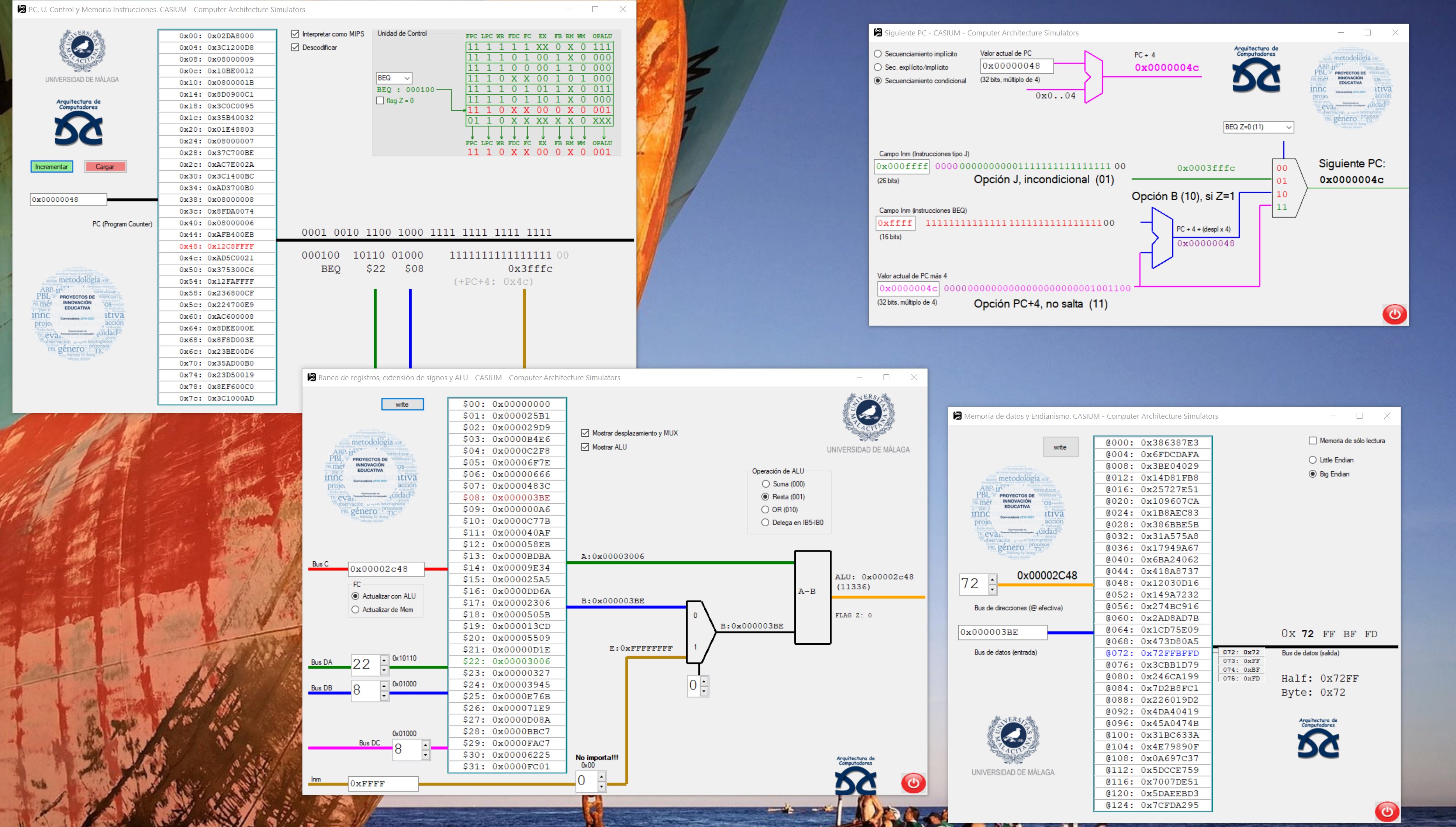
Task: Select Little Endian radio option
Action: [1312, 460]
